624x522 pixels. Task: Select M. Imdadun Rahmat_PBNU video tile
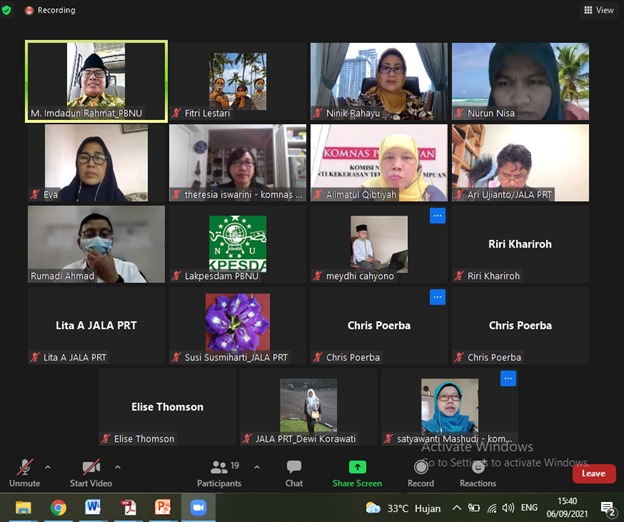(96, 80)
